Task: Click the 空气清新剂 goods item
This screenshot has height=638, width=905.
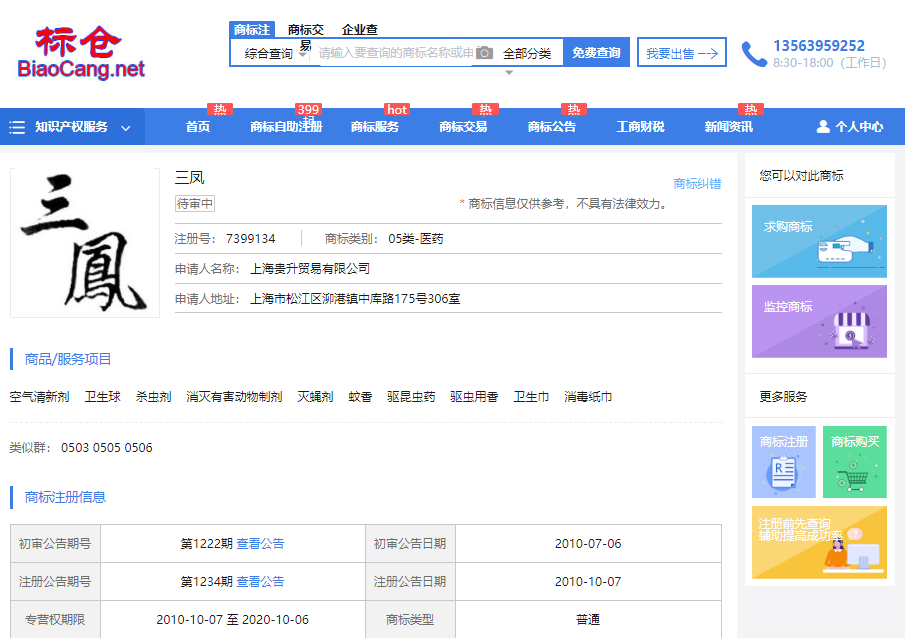Action: 39,397
